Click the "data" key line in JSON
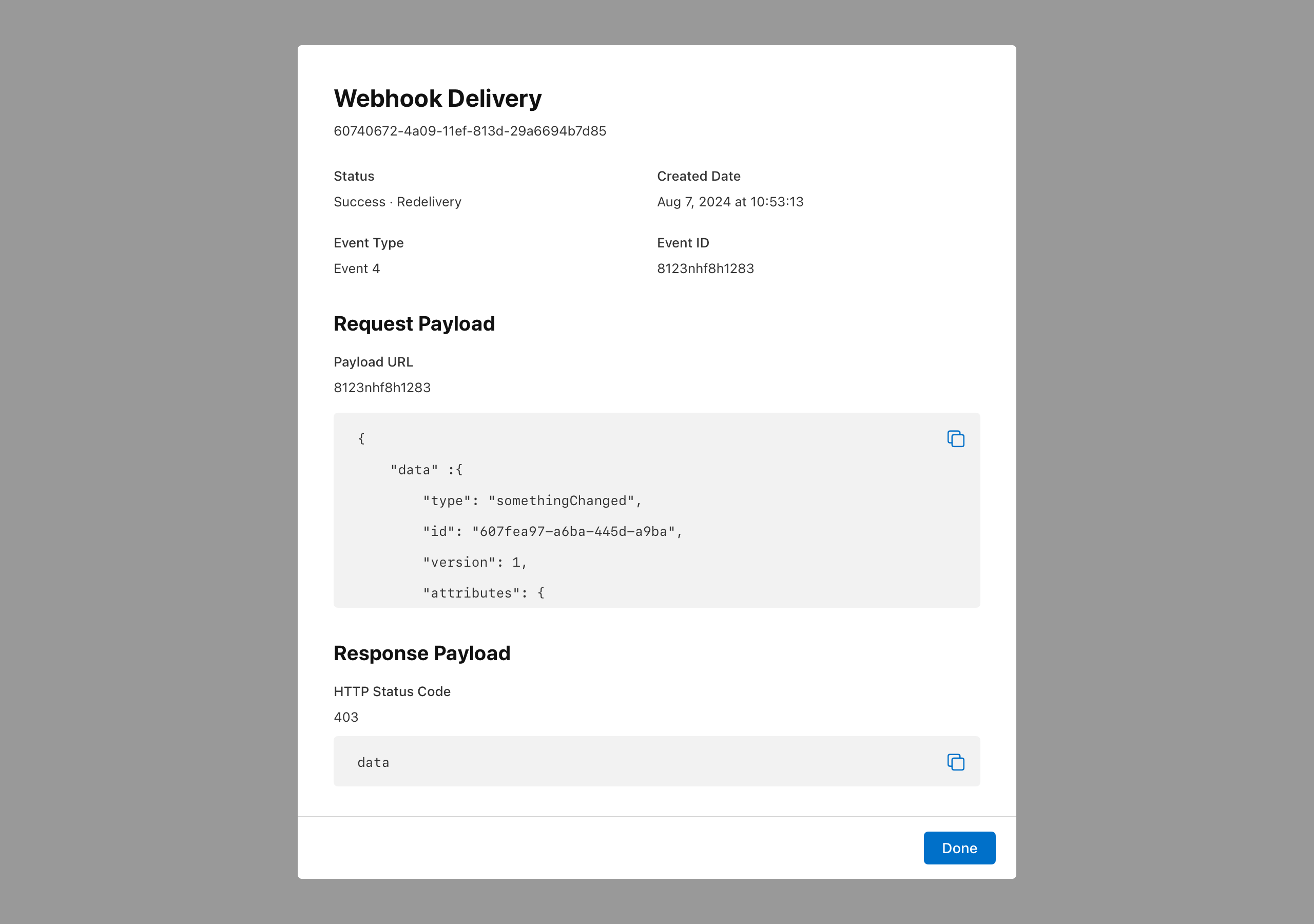This screenshot has width=1314, height=924. click(427, 470)
